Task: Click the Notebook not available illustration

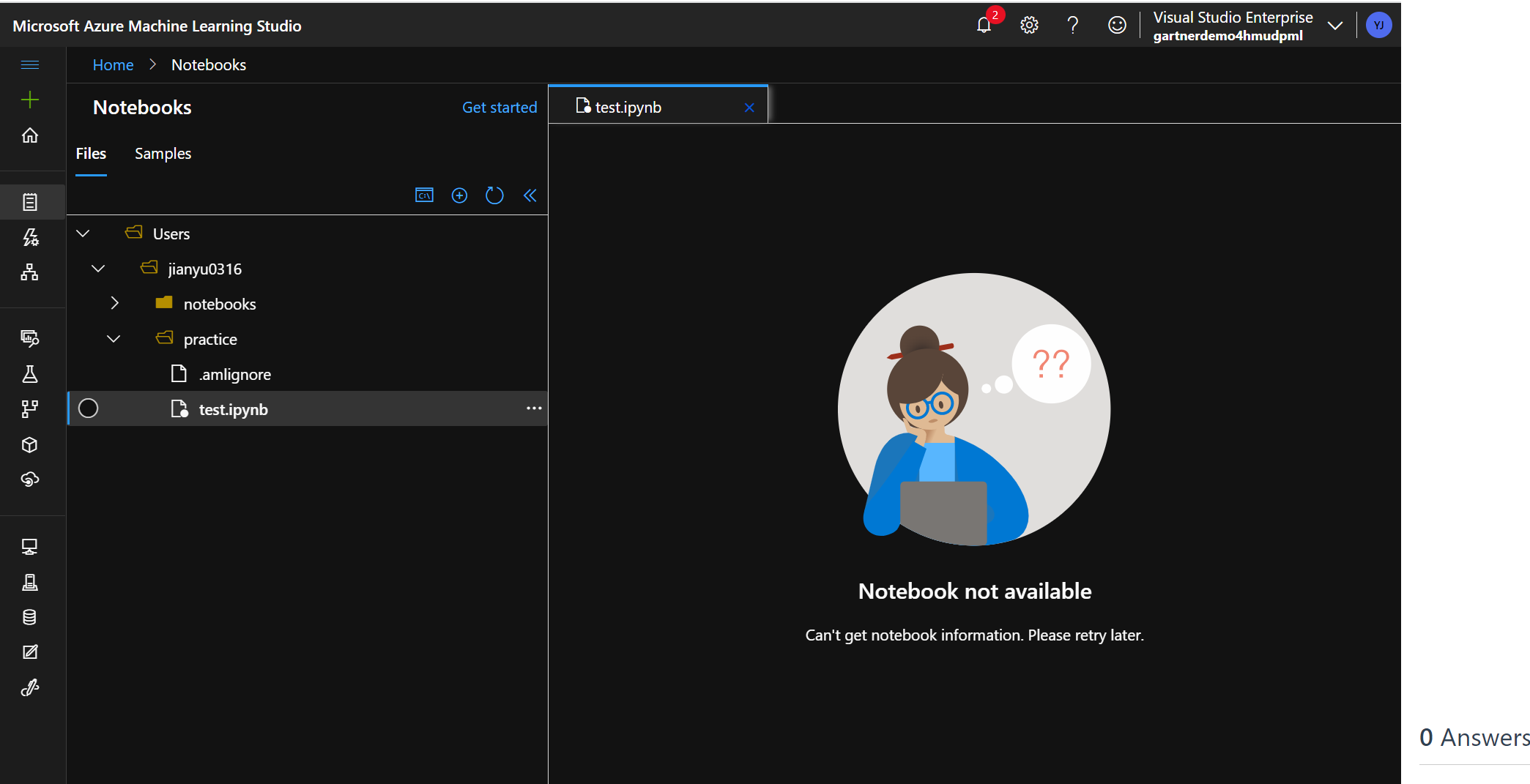Action: tap(974, 409)
